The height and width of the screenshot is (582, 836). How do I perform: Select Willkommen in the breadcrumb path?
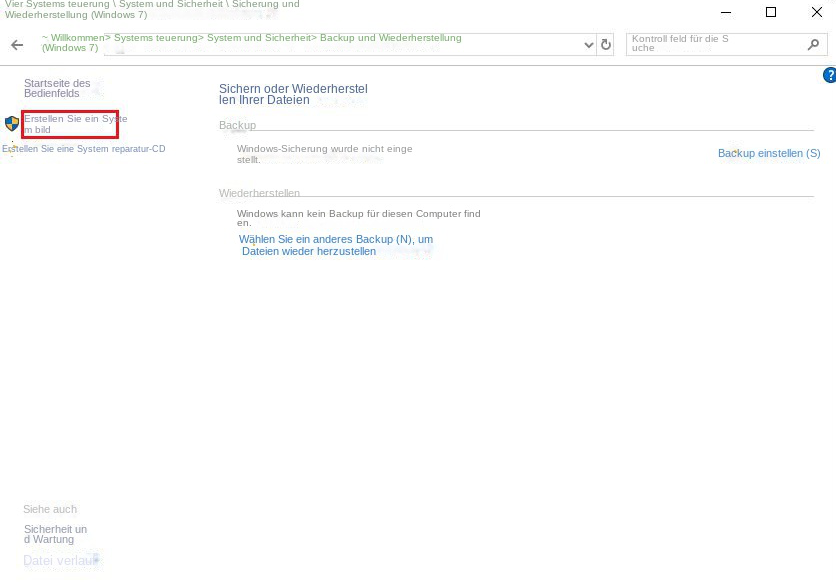coord(77,38)
